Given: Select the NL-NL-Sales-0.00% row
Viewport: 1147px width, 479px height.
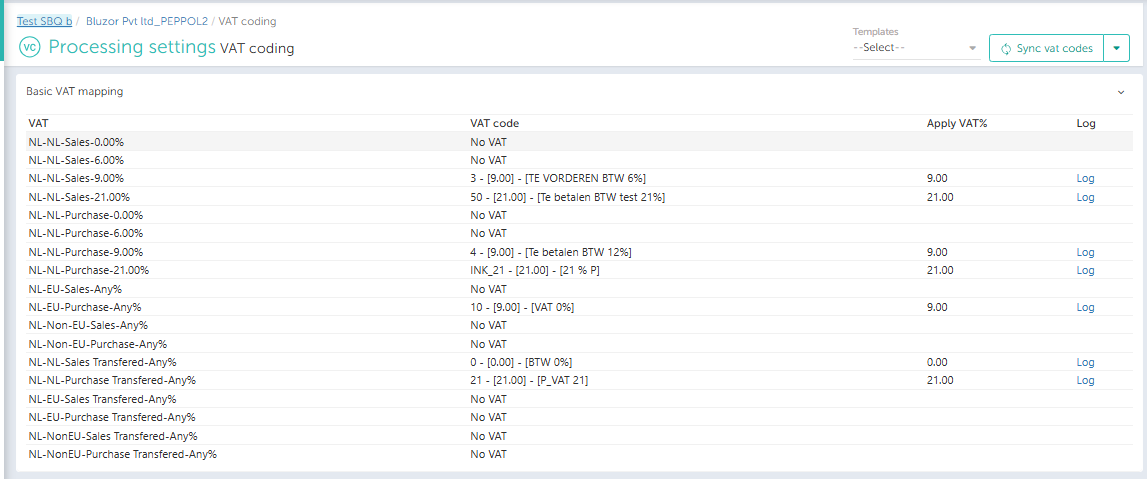Looking at the screenshot, I should (x=76, y=142).
